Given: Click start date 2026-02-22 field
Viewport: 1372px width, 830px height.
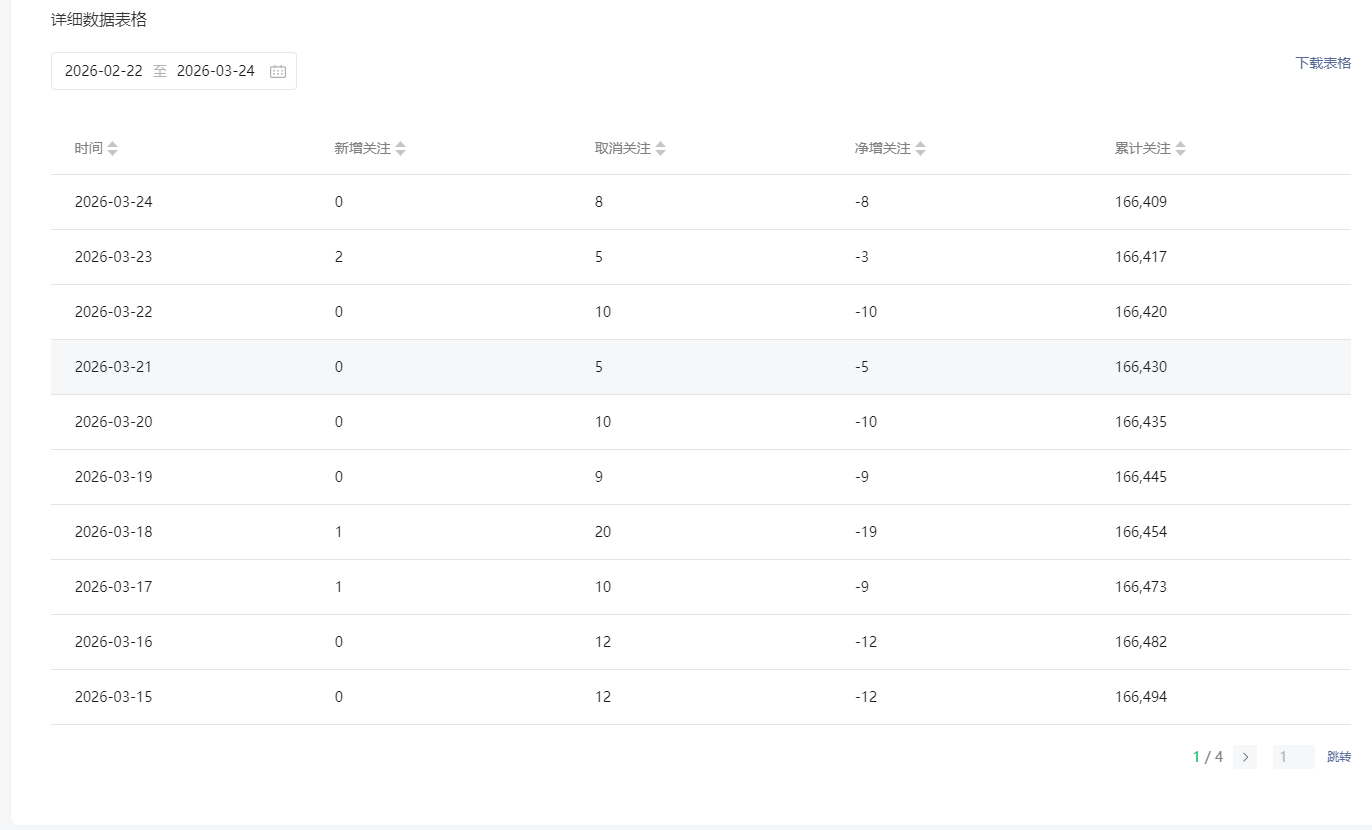Looking at the screenshot, I should point(104,71).
